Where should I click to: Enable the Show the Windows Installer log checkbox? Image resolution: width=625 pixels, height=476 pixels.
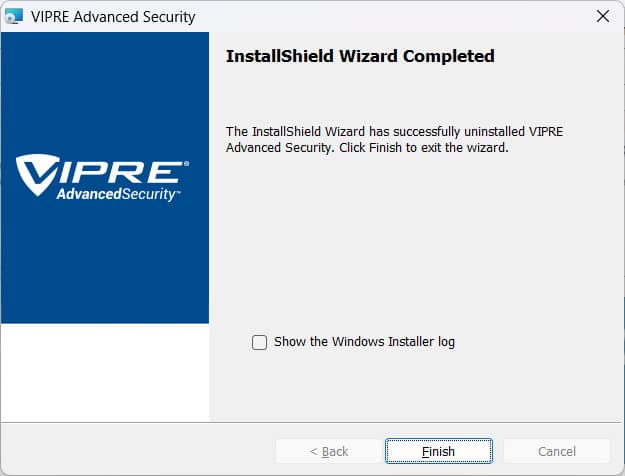click(x=259, y=342)
